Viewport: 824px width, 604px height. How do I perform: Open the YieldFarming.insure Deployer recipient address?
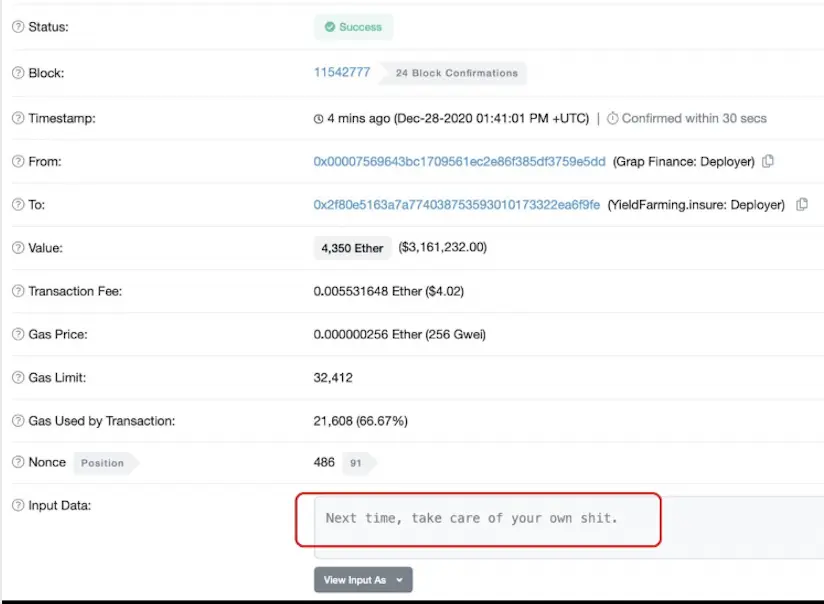tap(457, 204)
